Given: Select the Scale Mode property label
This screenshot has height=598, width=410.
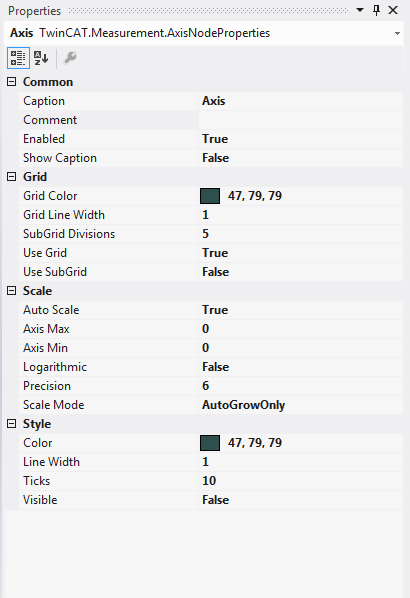Looking at the screenshot, I should (53, 405).
